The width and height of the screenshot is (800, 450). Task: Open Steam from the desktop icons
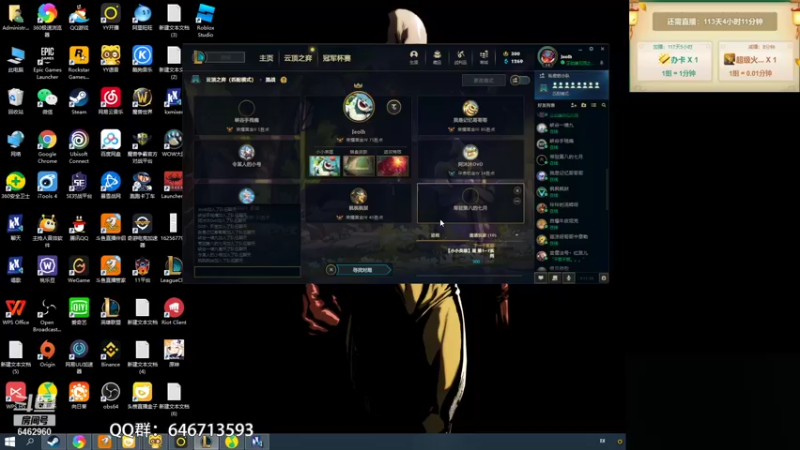[x=79, y=101]
